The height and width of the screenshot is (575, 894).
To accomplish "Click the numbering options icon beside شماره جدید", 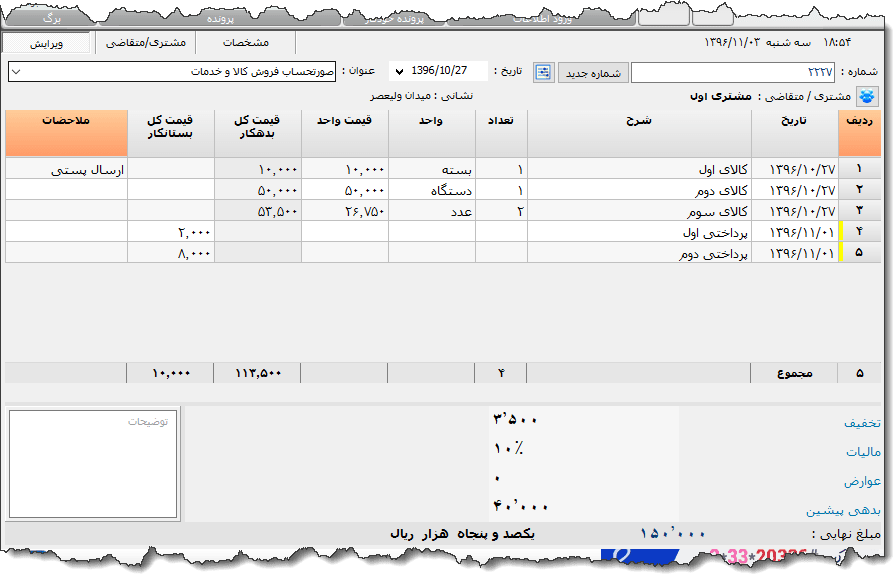I will 543,72.
